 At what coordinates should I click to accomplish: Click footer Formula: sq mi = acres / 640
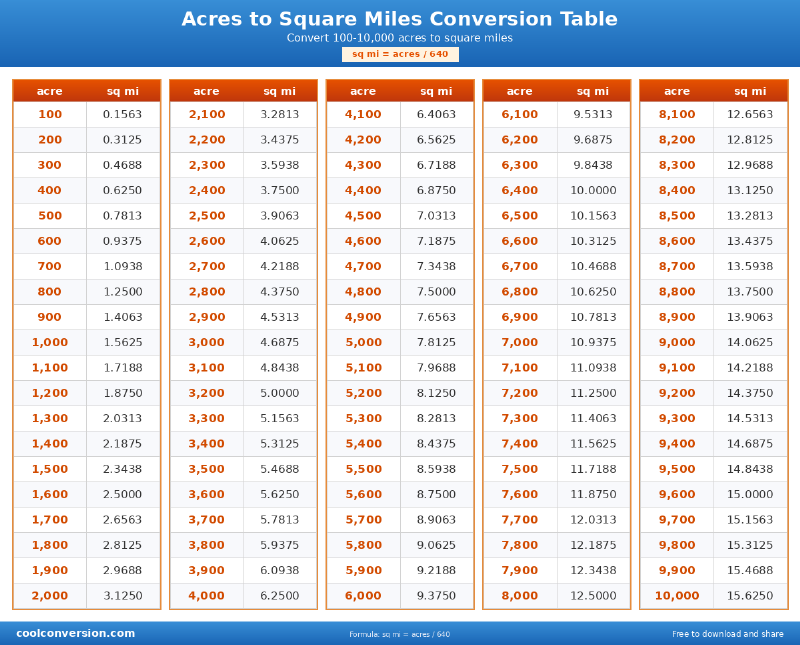click(399, 634)
